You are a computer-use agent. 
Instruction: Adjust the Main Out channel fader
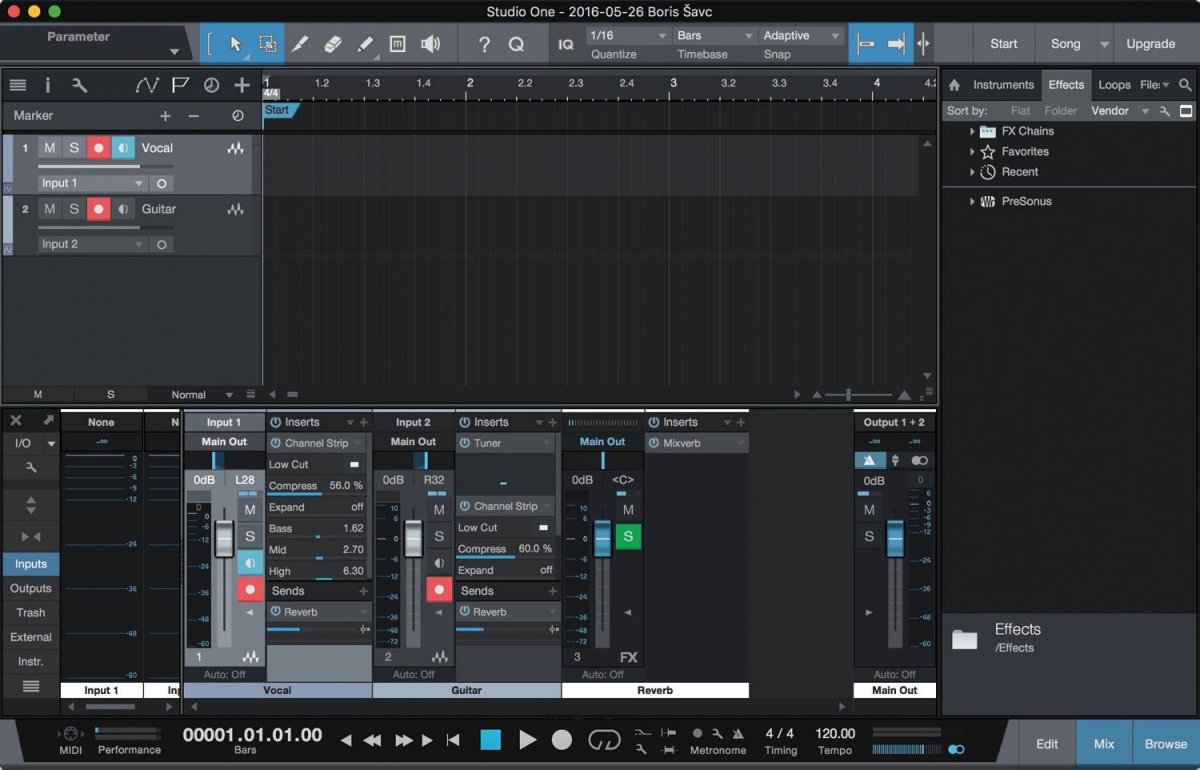click(895, 538)
